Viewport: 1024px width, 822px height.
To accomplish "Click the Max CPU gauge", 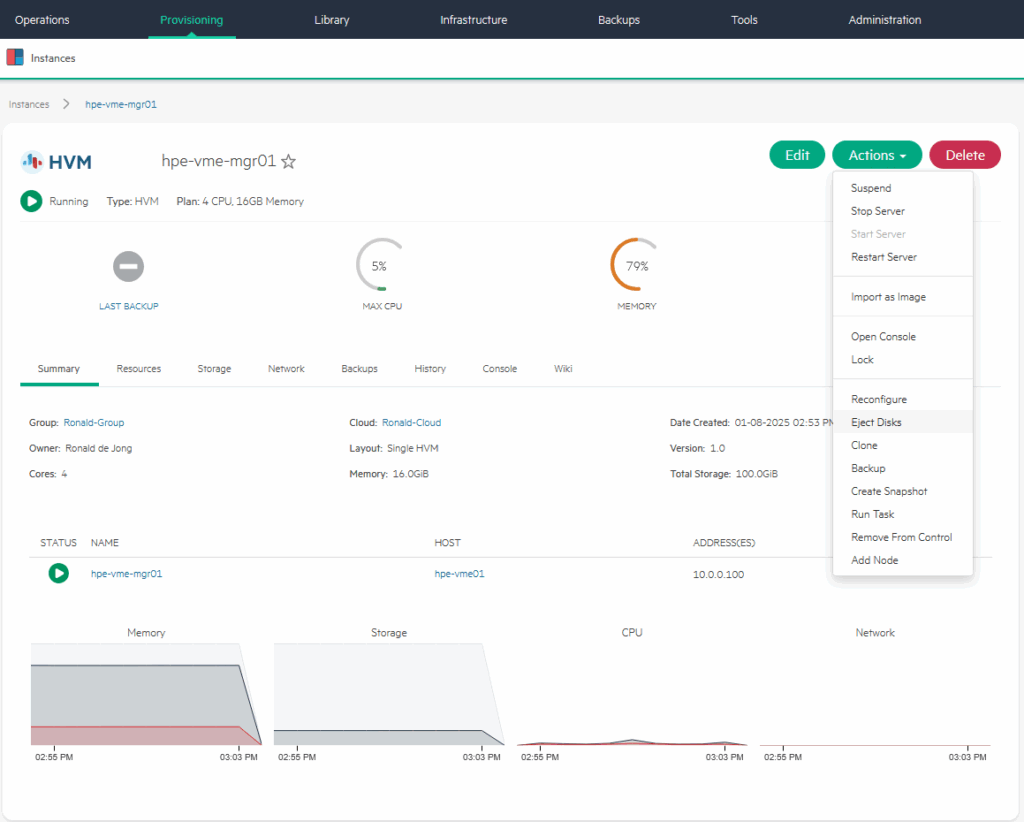I will 380,266.
